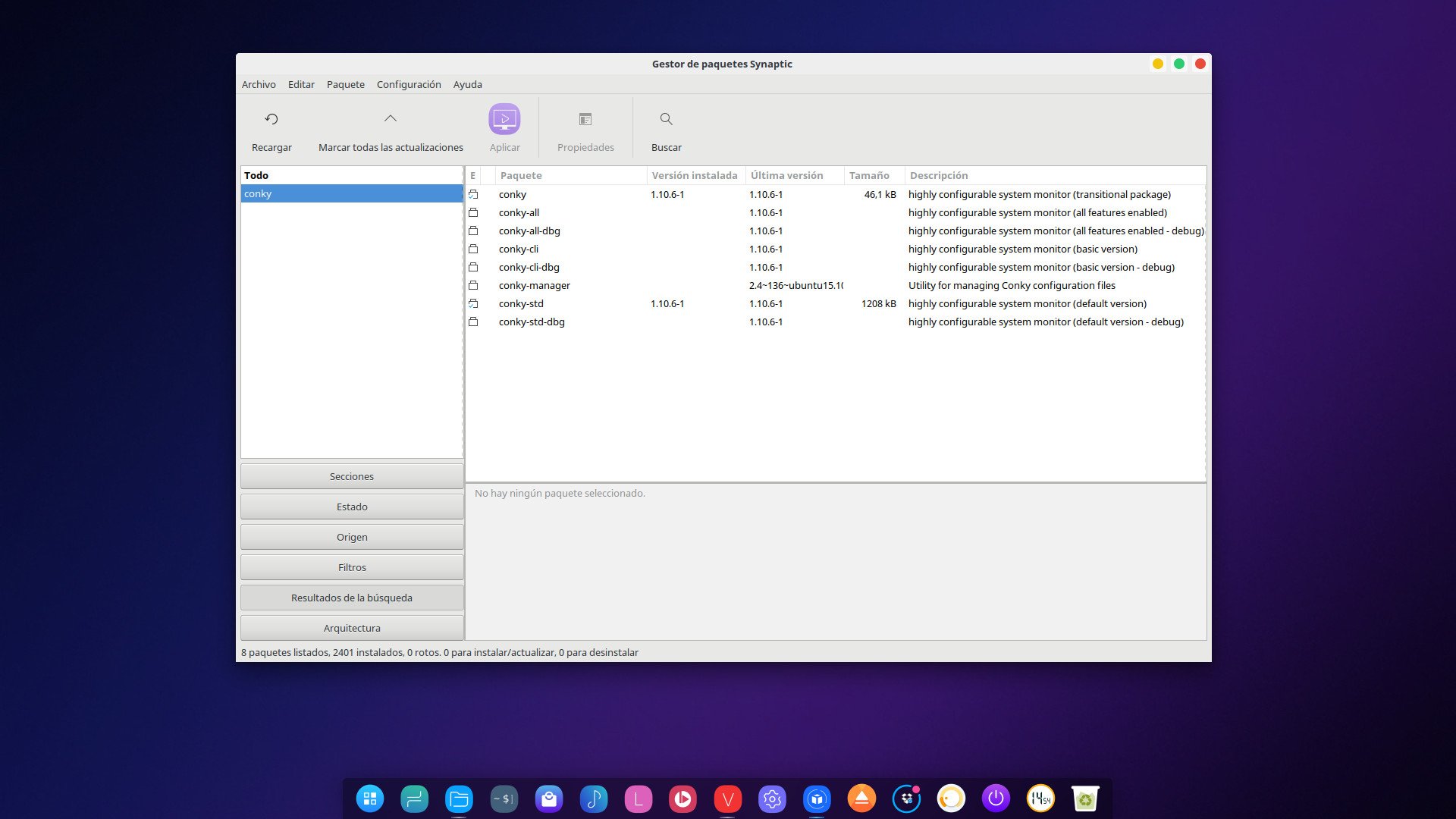Open the video player dock icon
The image size is (1456, 819).
(x=682, y=799)
